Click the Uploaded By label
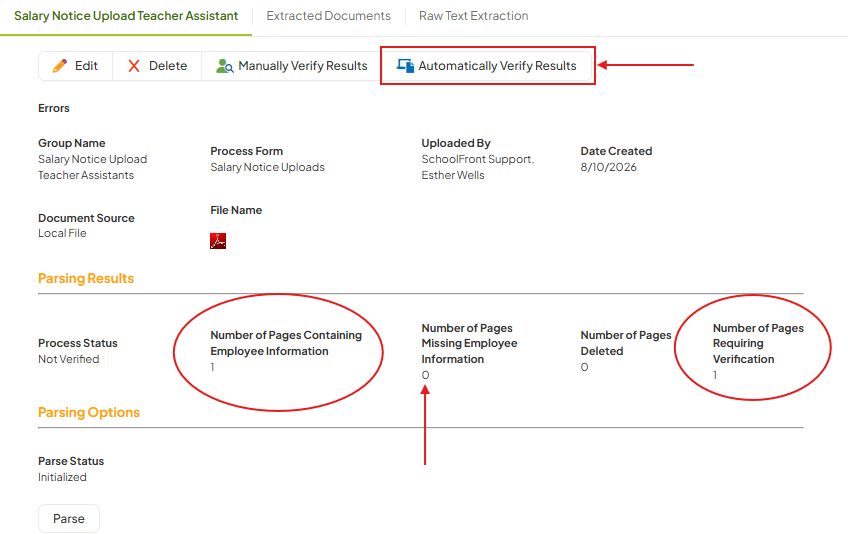Screen dimensions: 848x534 point(456,143)
